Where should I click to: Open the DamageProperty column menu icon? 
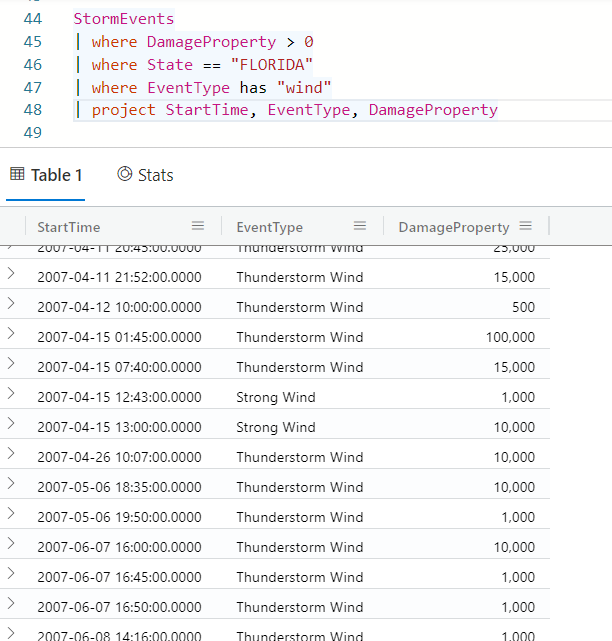pos(525,226)
